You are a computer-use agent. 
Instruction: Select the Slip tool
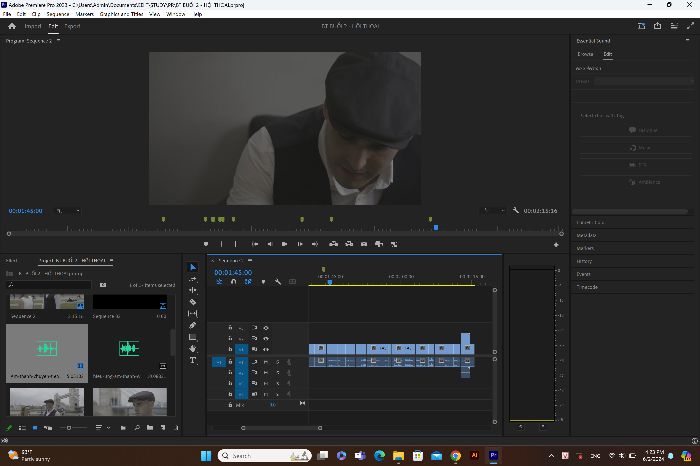193,313
